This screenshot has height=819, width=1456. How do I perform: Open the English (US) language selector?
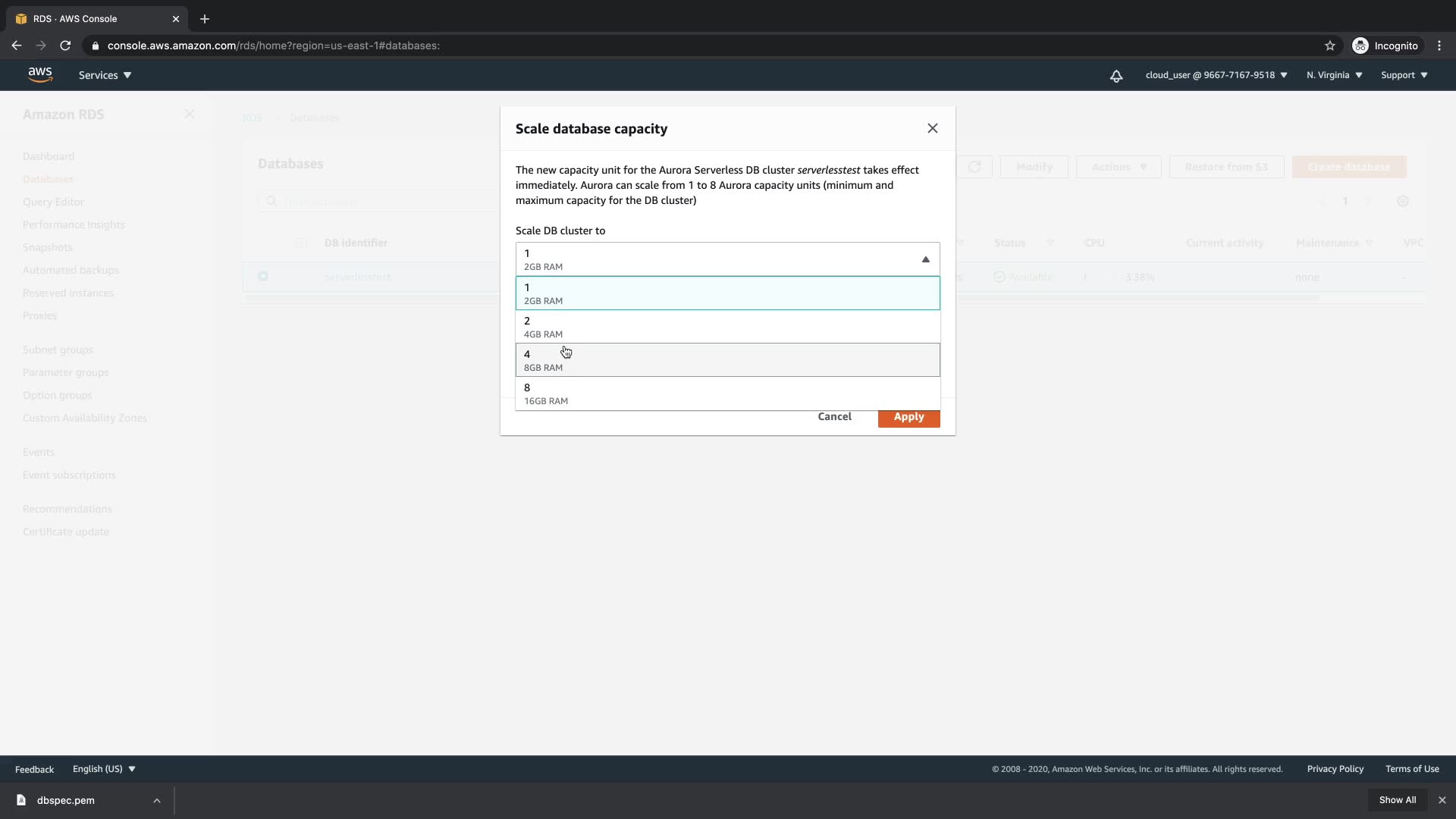(104, 769)
